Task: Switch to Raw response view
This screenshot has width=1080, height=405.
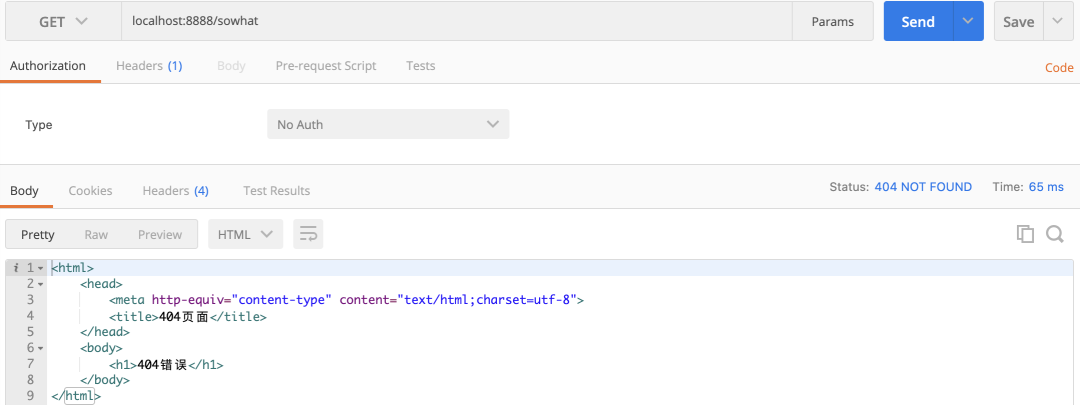Action: point(96,234)
